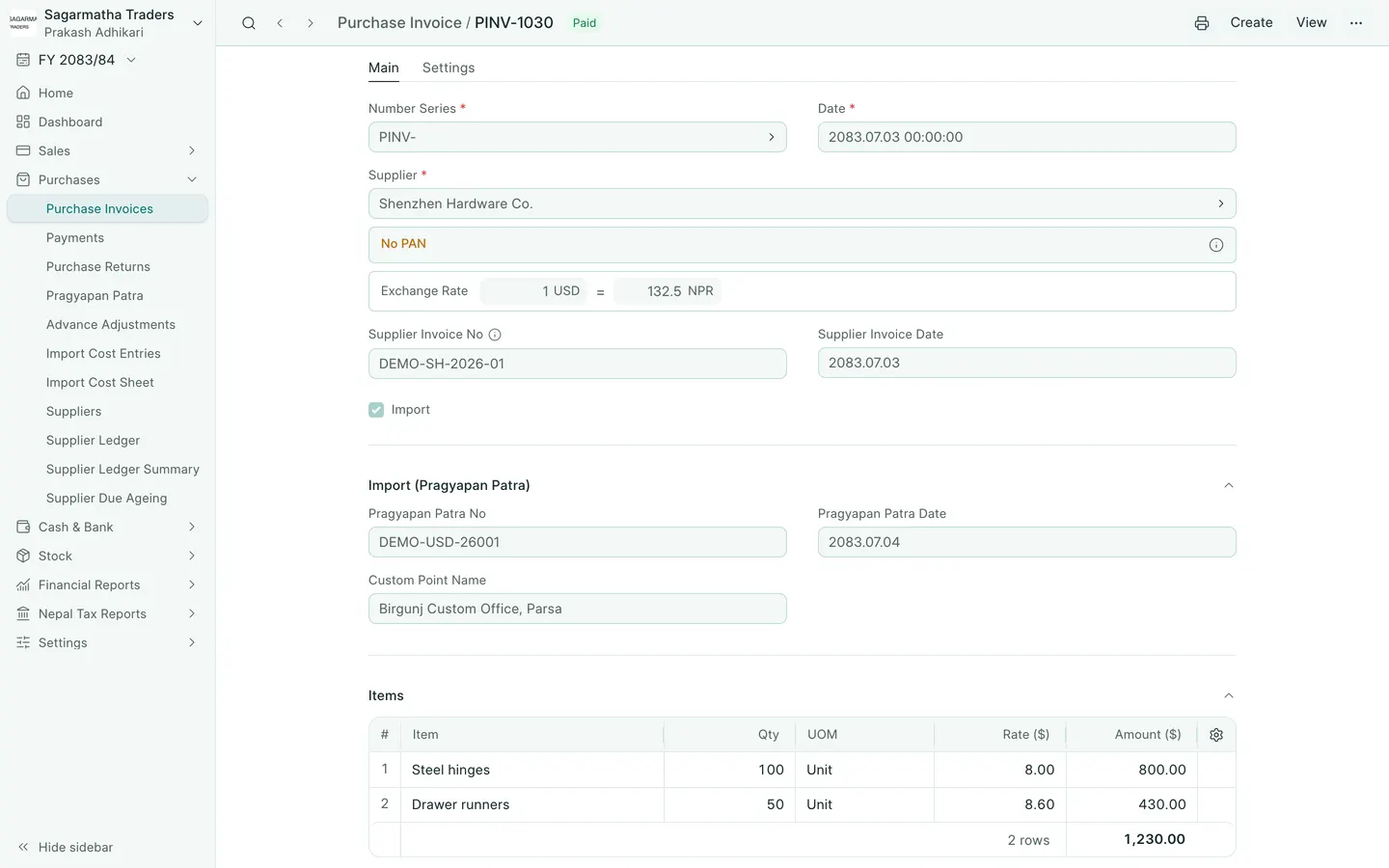This screenshot has width=1389, height=868.
Task: Go back with the left arrow
Action: 280,23
